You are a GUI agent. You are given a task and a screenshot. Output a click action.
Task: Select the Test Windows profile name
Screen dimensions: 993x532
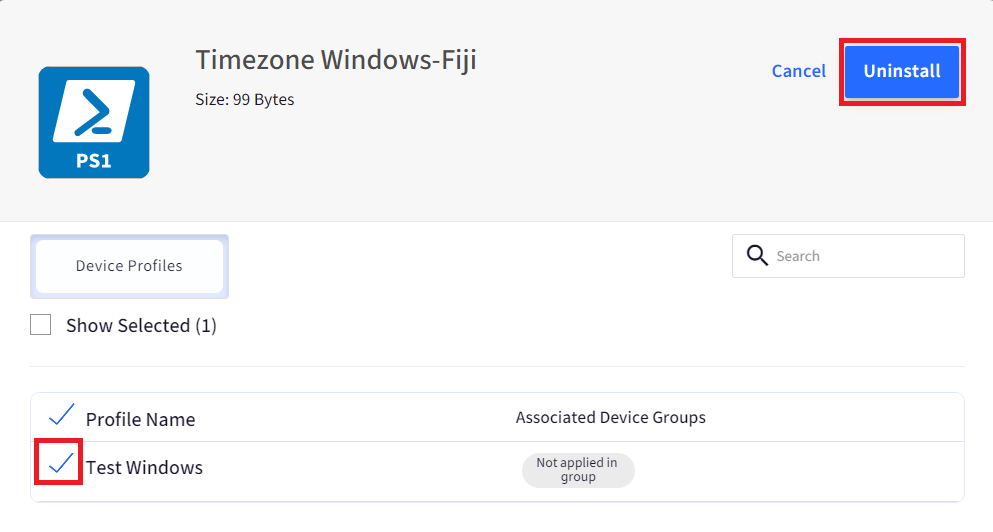click(144, 467)
